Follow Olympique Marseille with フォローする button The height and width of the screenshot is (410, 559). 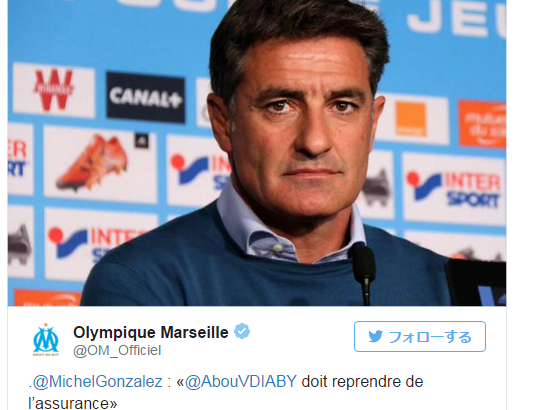pyautogui.click(x=420, y=337)
